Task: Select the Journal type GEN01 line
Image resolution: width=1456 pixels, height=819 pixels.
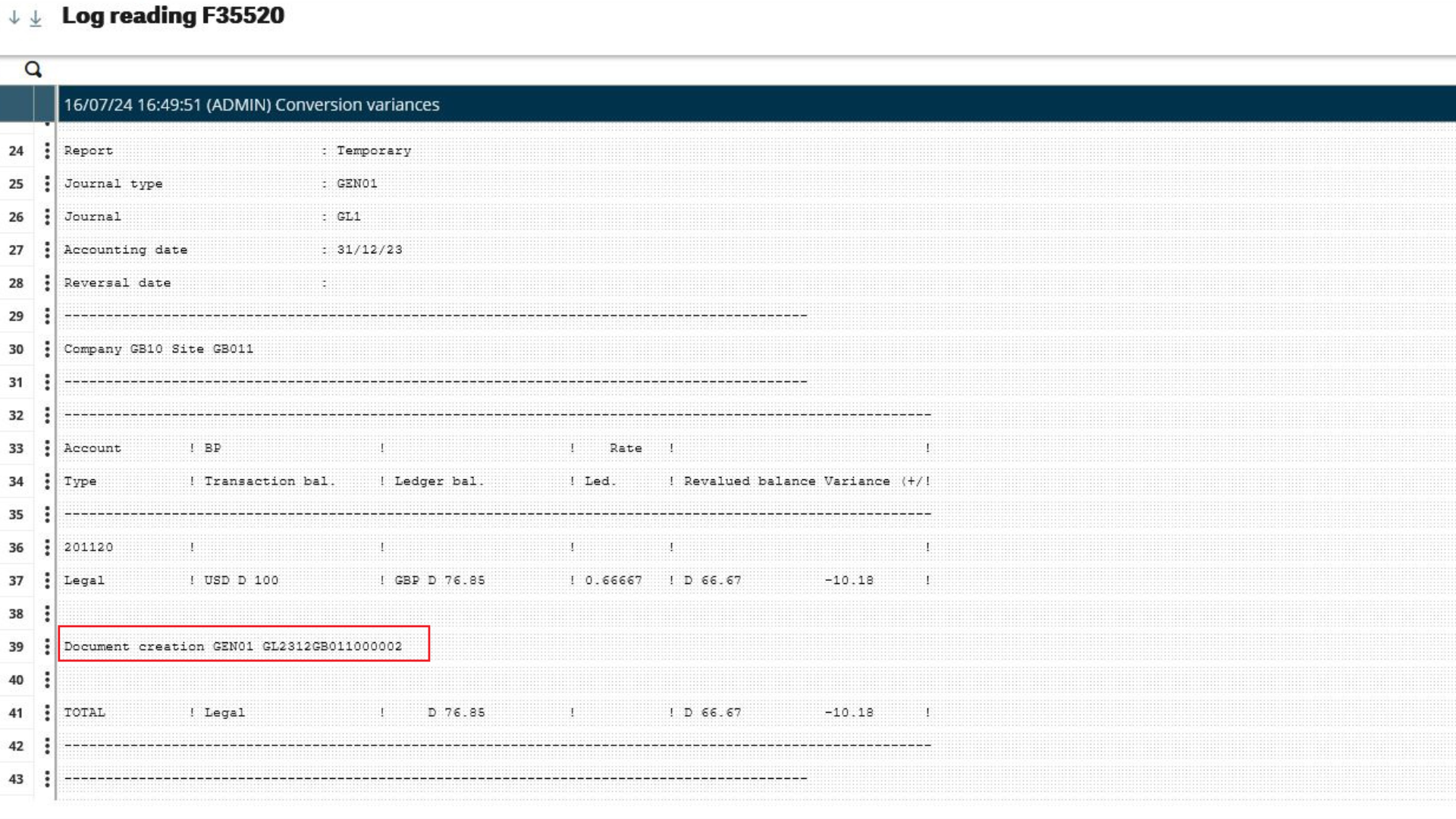Action: click(221, 184)
